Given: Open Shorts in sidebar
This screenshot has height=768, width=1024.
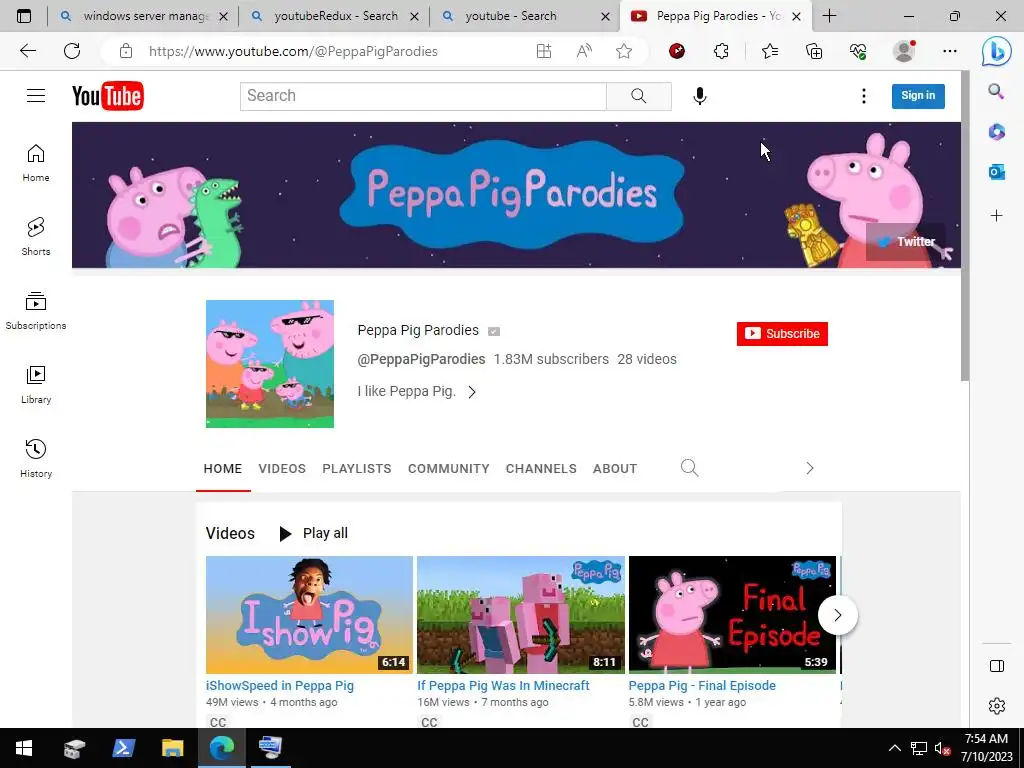Looking at the screenshot, I should 36,236.
